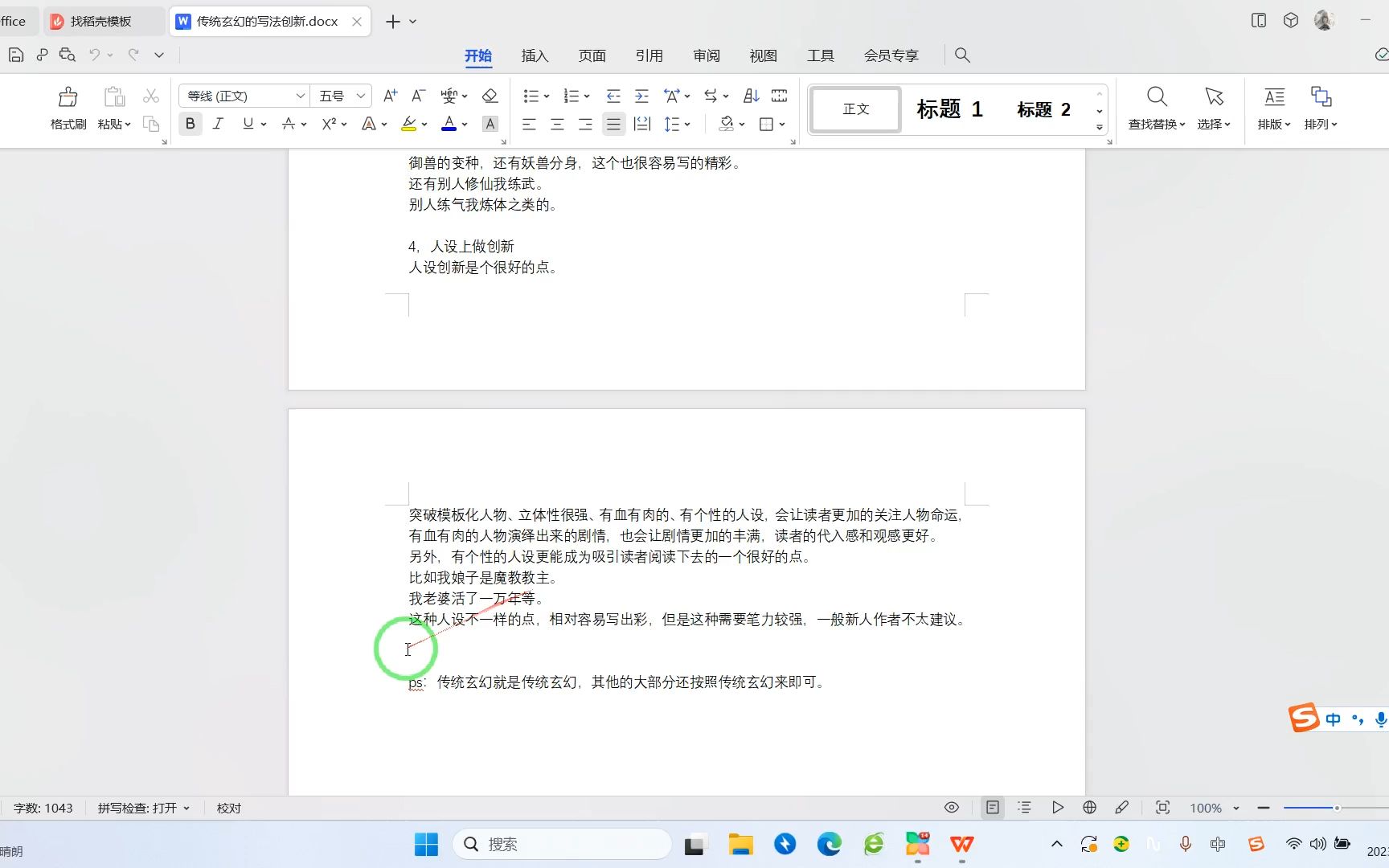Click the Cut scissors icon
This screenshot has height=868, width=1389.
[x=151, y=96]
